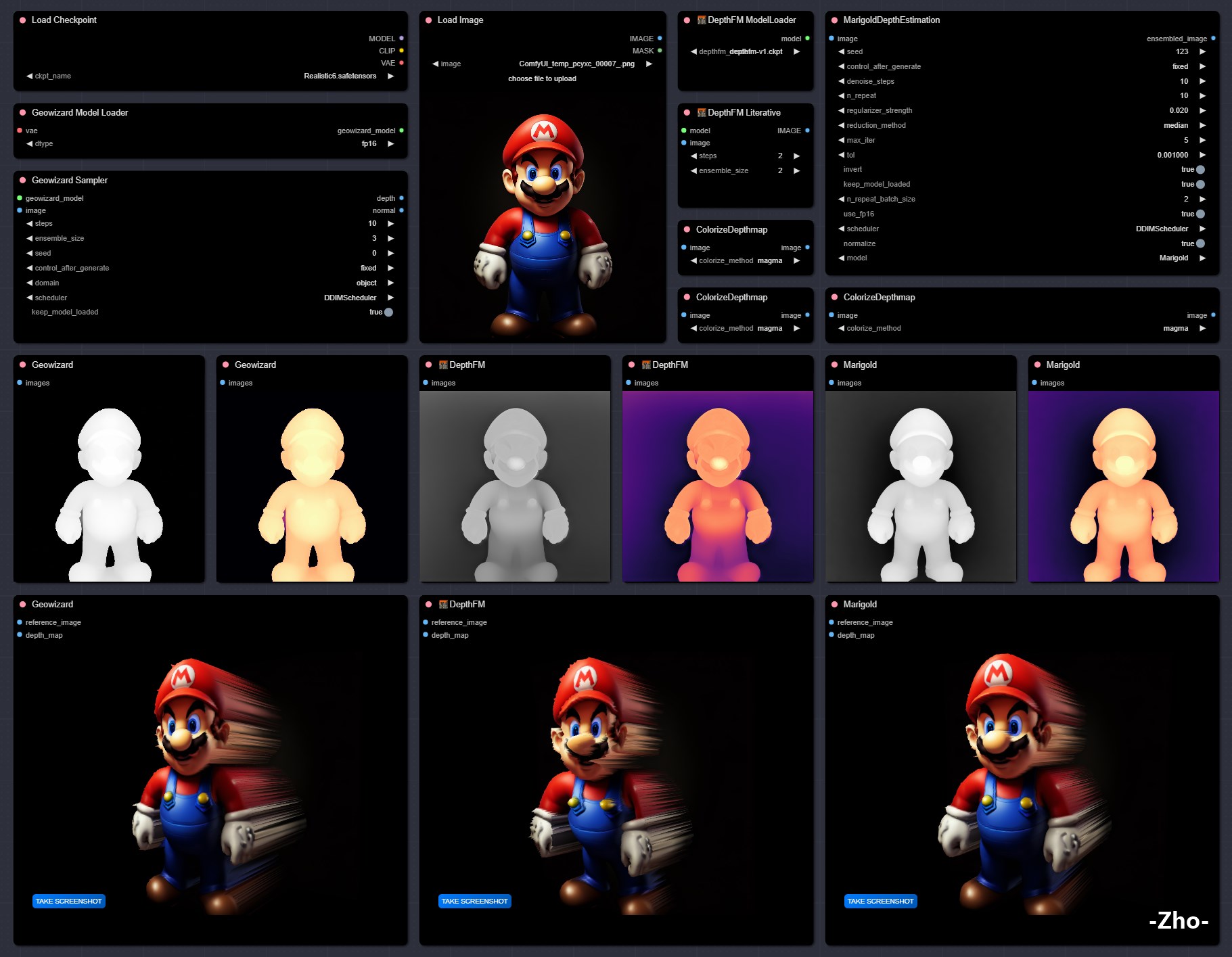Open the dtype fp16 dropdown
Screen dimensions: 1232x957
210,144
